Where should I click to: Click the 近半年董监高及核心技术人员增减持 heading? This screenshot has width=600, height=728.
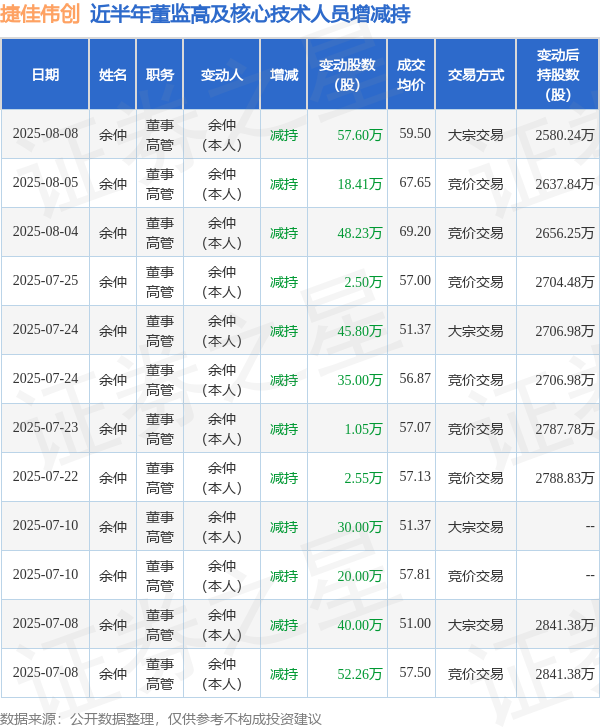pos(250,14)
